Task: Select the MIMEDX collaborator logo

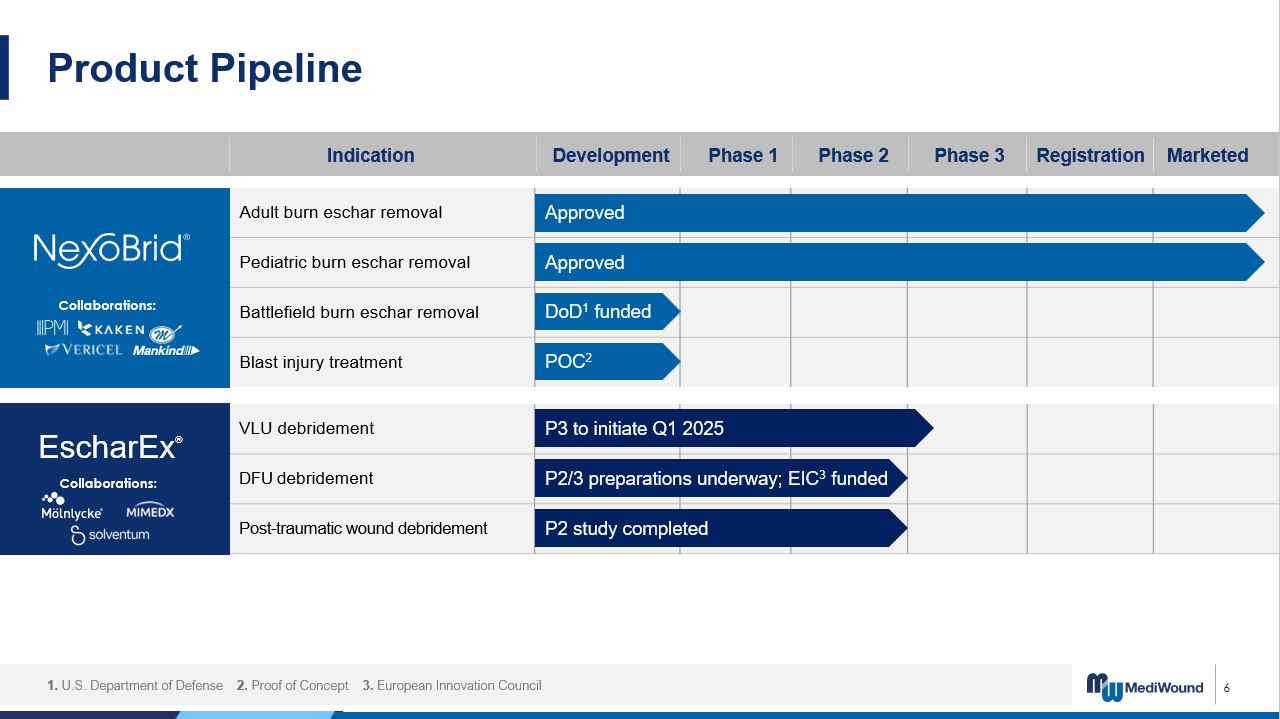Action: click(150, 511)
